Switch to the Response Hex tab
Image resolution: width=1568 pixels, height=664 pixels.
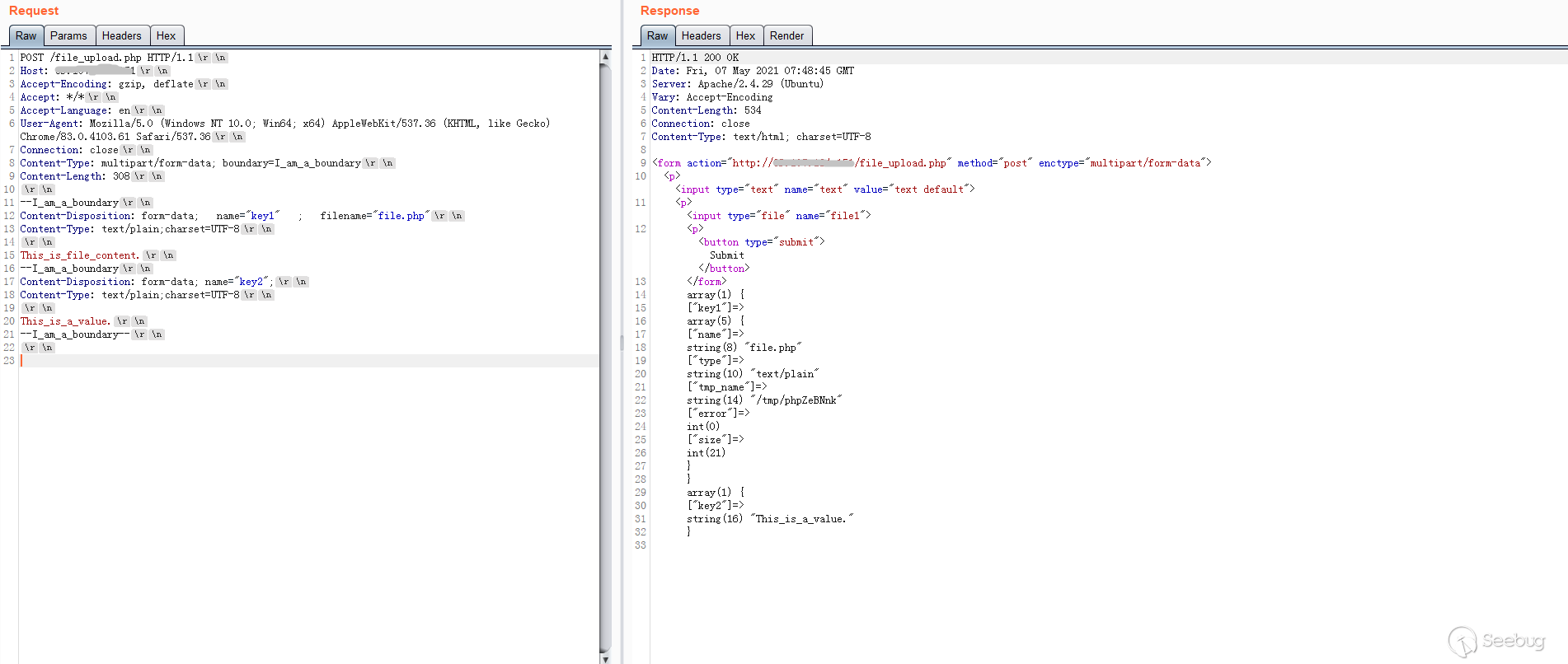coord(745,35)
